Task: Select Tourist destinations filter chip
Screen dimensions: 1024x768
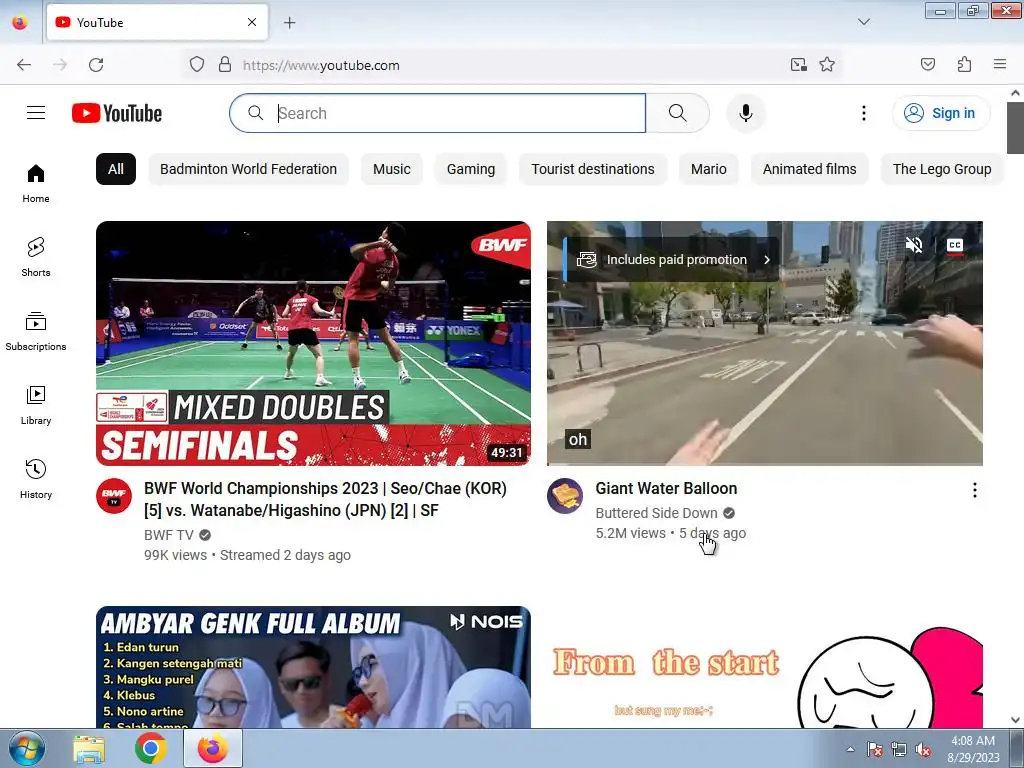Action: click(593, 169)
